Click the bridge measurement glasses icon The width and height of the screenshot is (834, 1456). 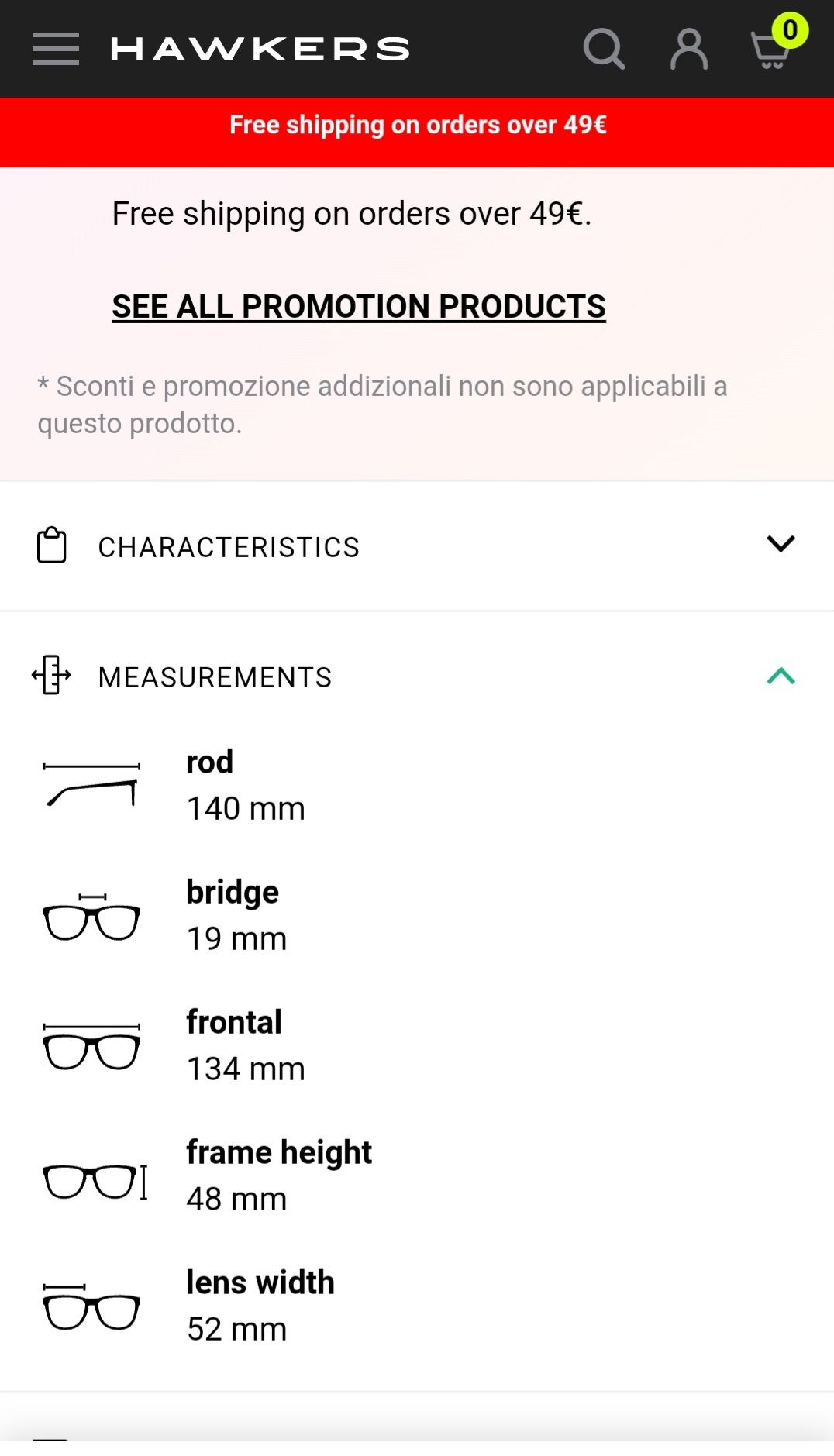click(91, 916)
